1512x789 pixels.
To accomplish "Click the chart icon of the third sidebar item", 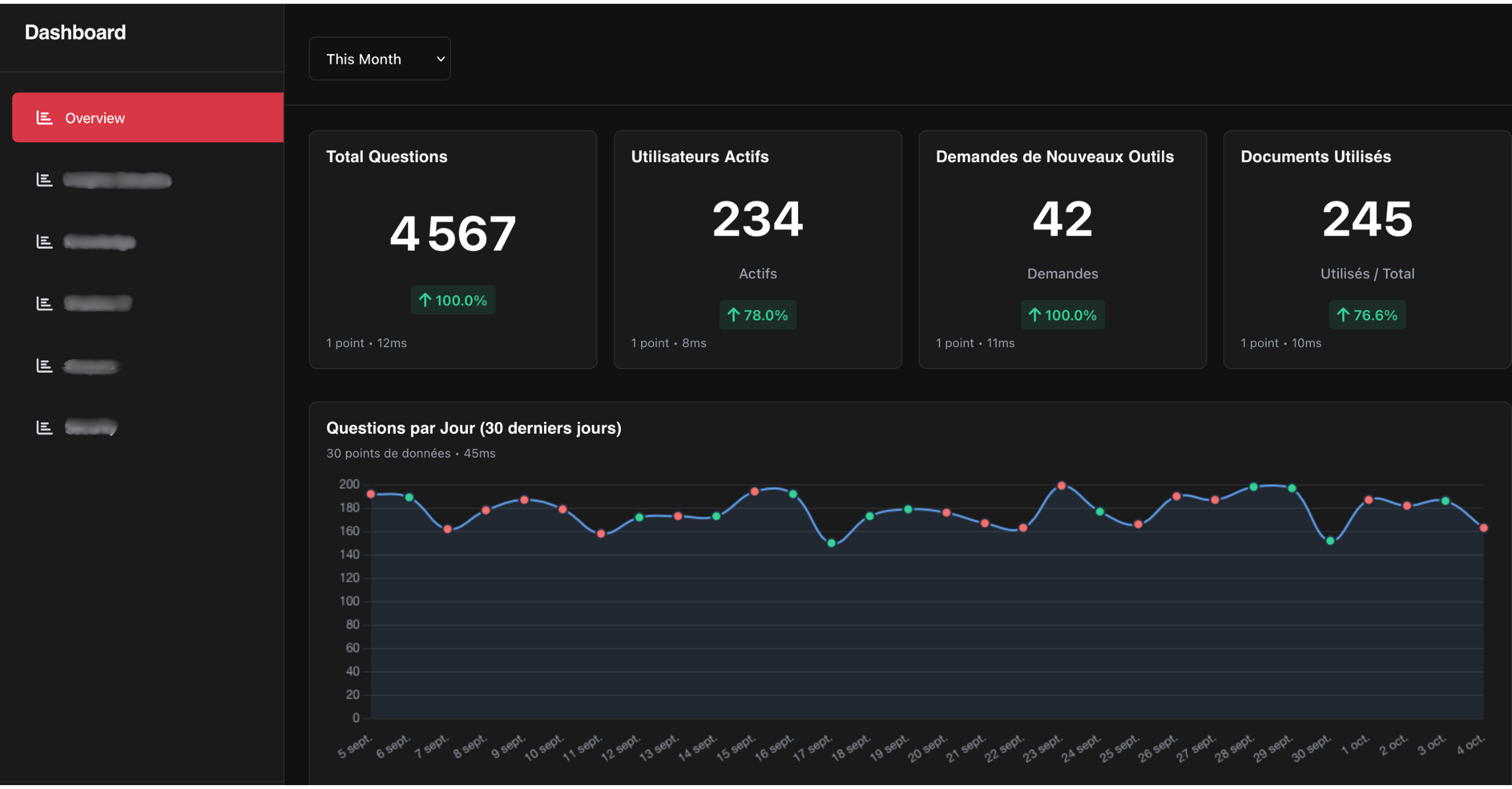I will (x=43, y=240).
